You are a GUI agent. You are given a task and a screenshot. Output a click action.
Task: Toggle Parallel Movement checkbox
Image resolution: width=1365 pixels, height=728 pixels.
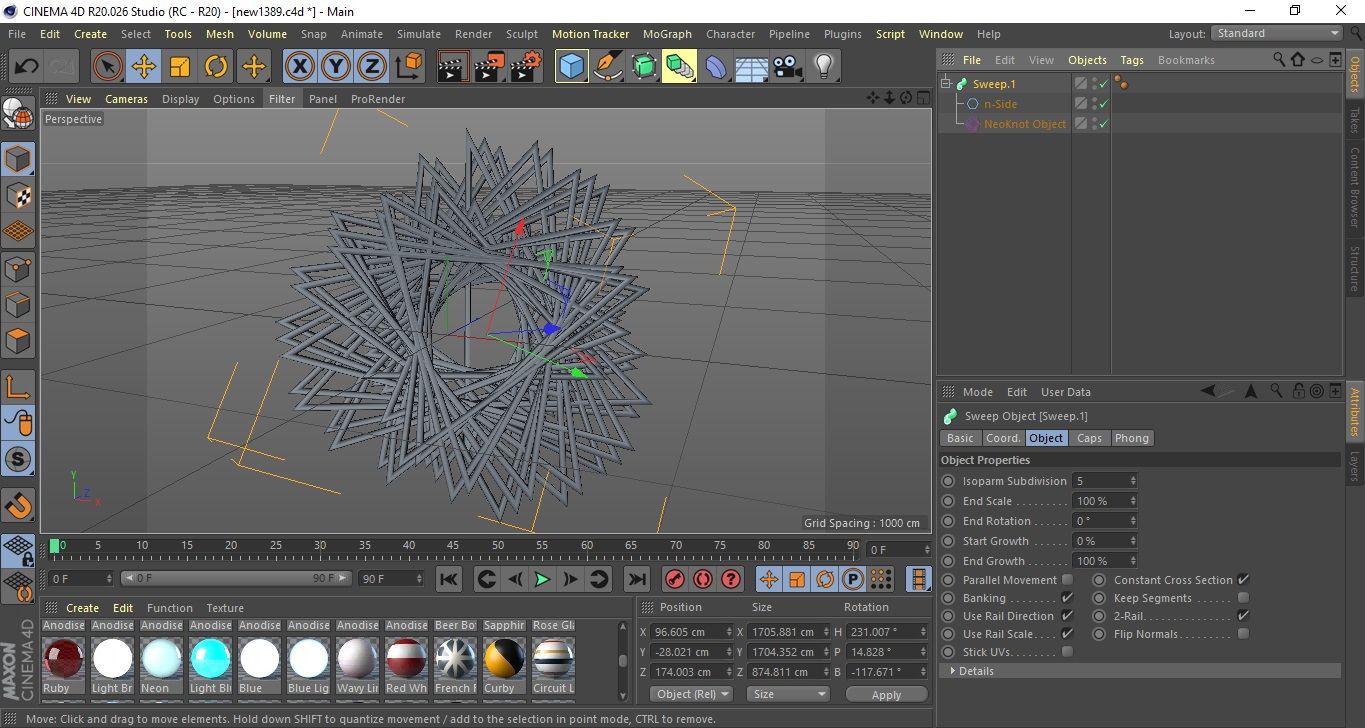[x=1067, y=580]
